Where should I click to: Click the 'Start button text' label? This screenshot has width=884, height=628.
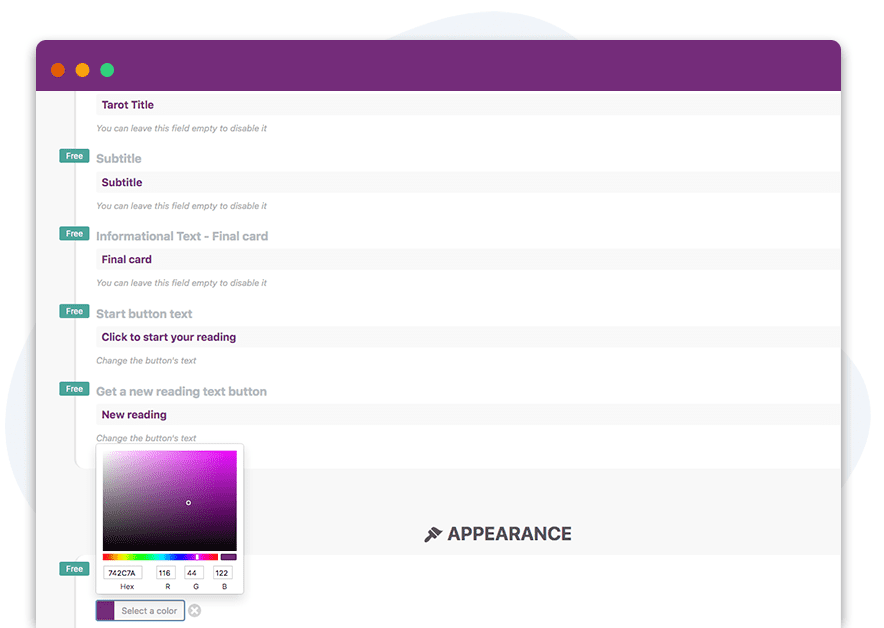click(x=144, y=313)
